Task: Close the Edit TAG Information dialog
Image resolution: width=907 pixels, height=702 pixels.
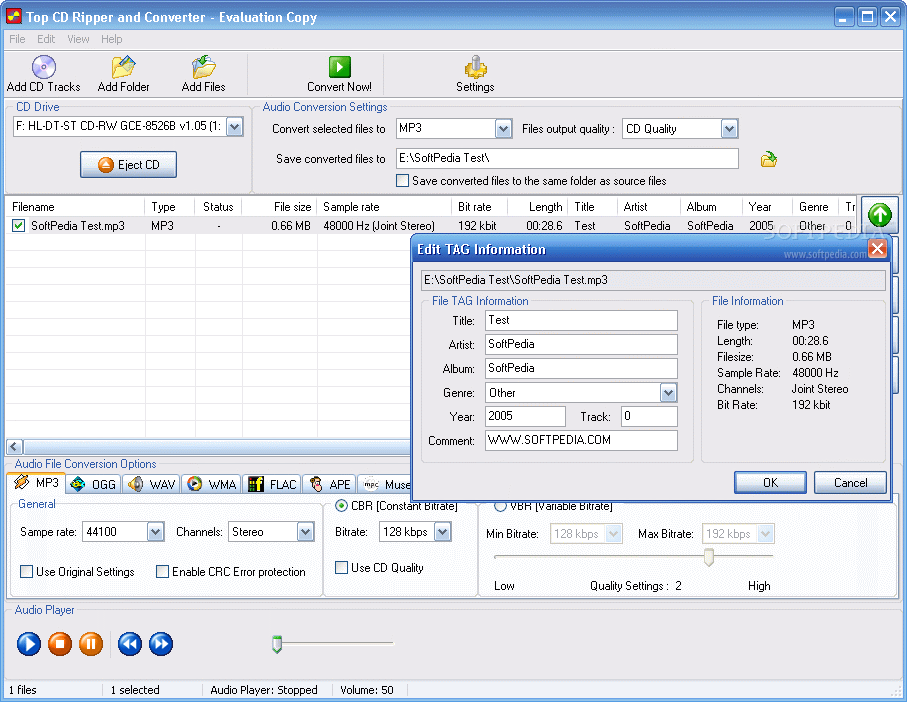Action: coord(877,249)
